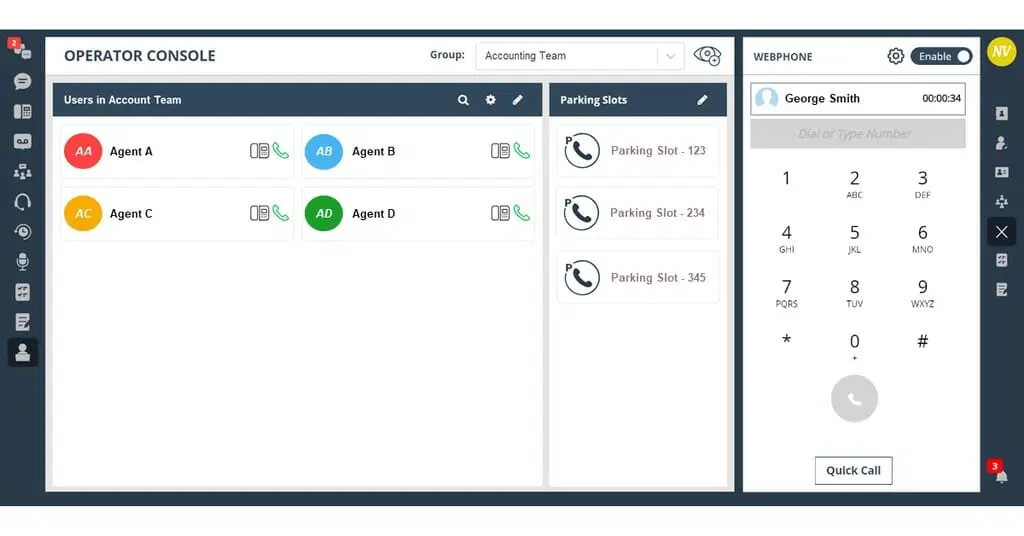Edit the Users in Account Team list
1024x536 pixels.
click(517, 100)
